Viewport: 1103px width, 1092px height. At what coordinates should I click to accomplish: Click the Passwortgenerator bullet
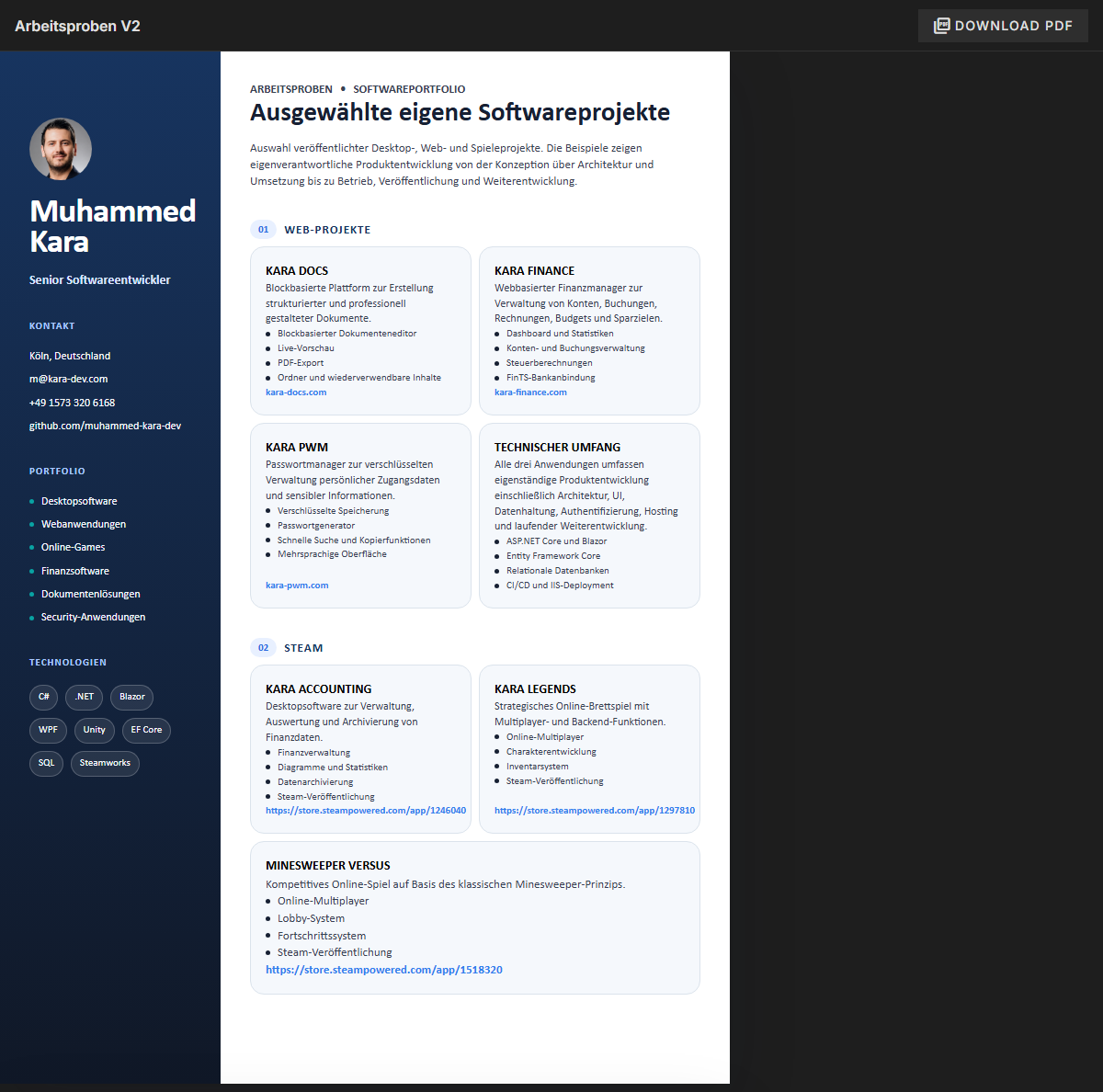pyautogui.click(x=316, y=526)
